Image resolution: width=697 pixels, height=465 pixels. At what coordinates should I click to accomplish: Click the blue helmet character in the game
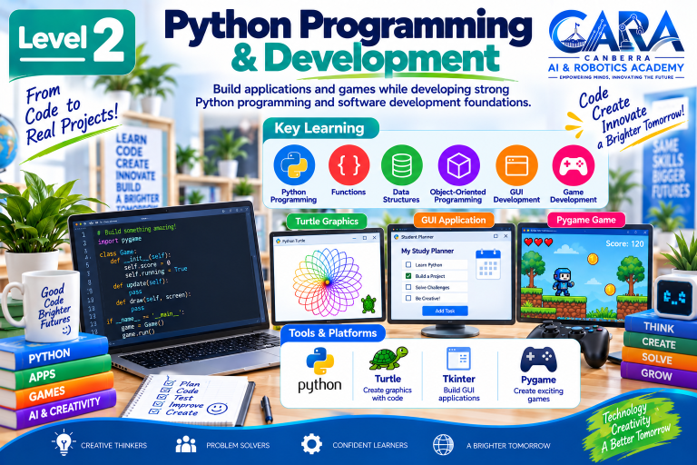562,281
